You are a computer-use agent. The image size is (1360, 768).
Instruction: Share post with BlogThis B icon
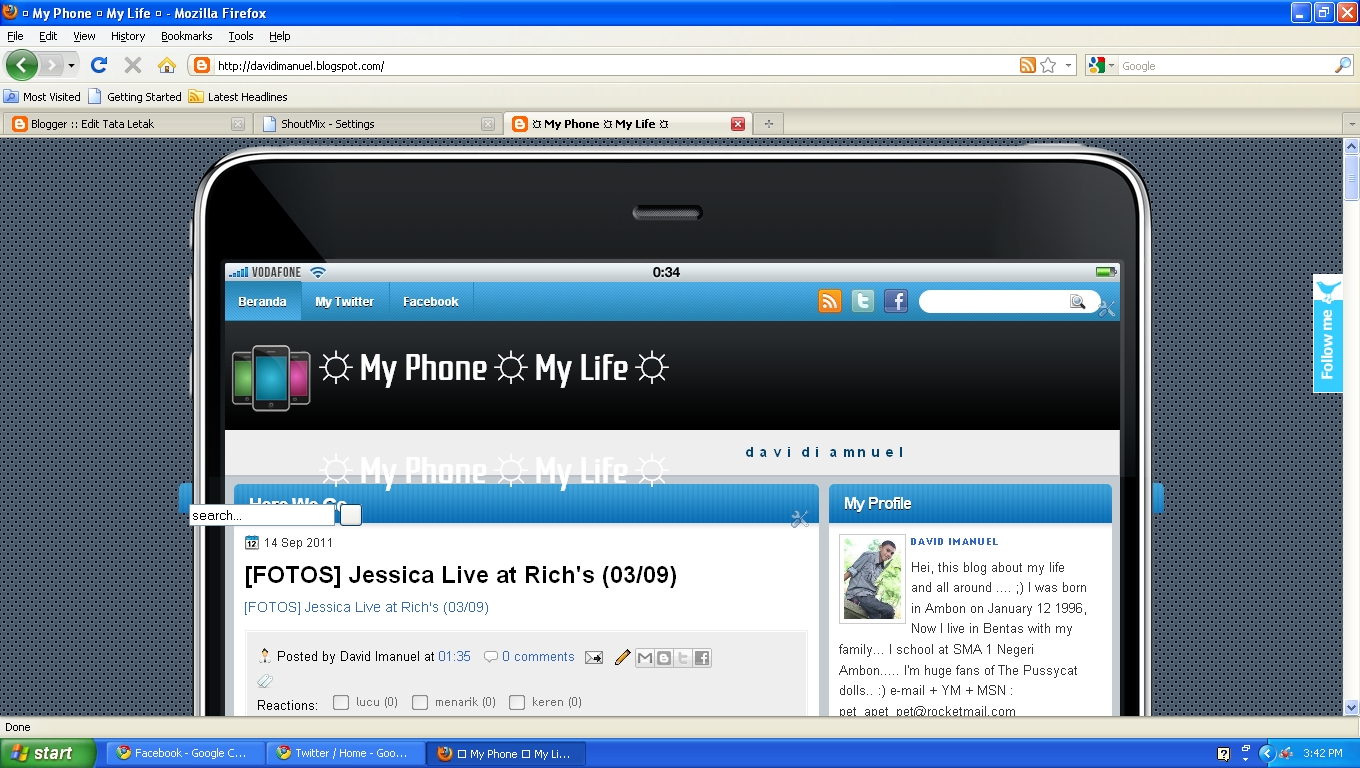point(664,658)
